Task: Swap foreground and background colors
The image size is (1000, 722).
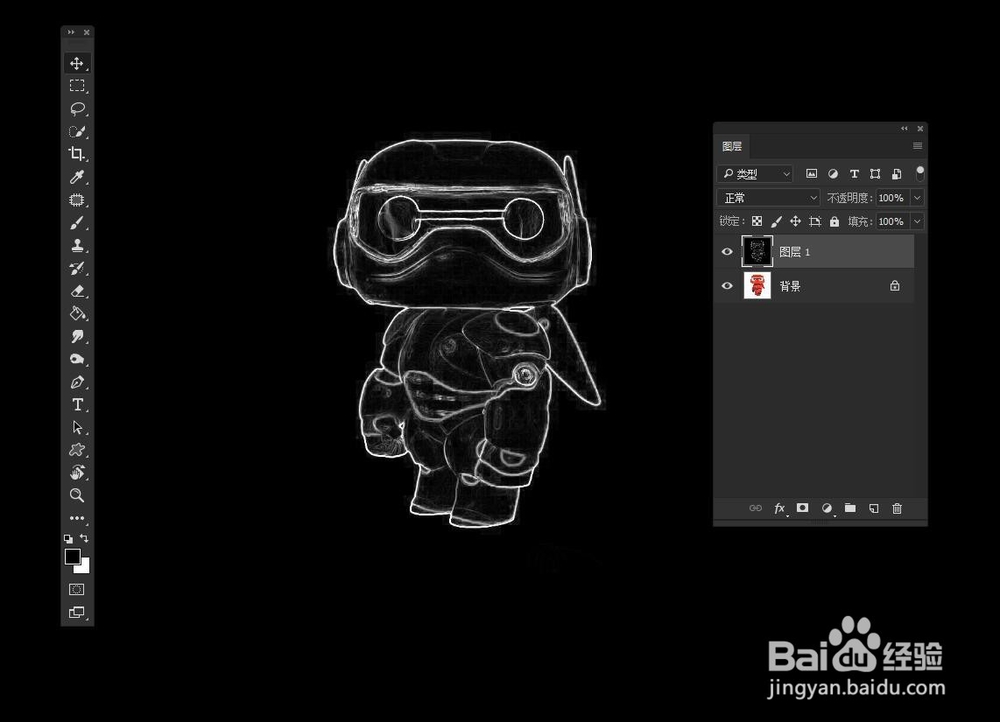Action: [84, 538]
